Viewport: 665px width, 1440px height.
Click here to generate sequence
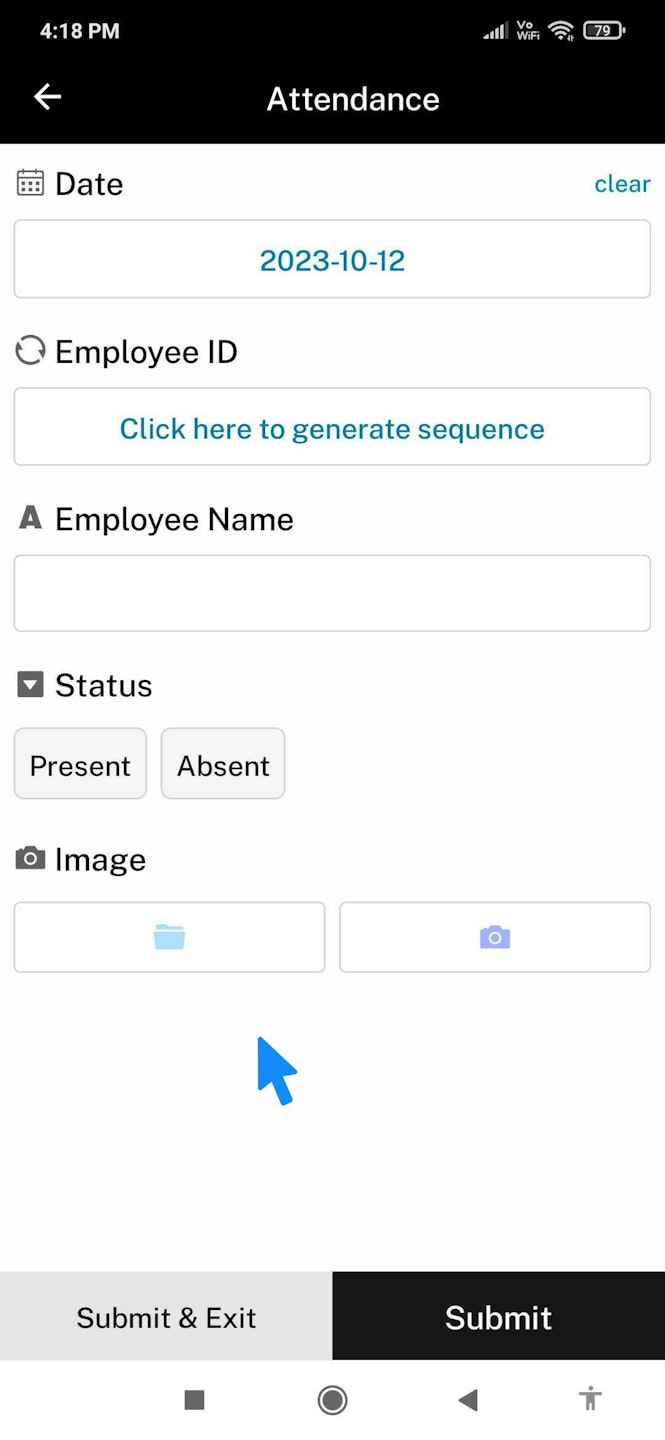tap(332, 428)
